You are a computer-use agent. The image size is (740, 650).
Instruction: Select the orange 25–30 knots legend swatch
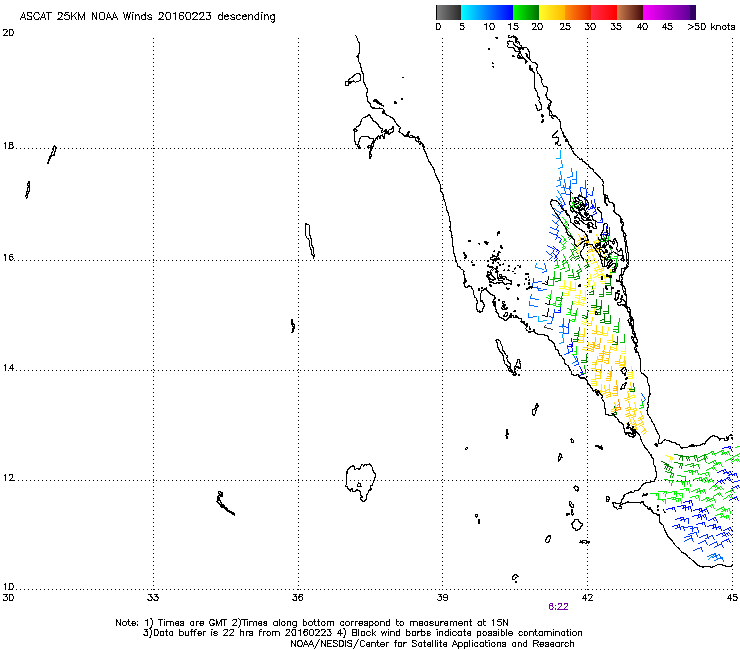[578, 12]
